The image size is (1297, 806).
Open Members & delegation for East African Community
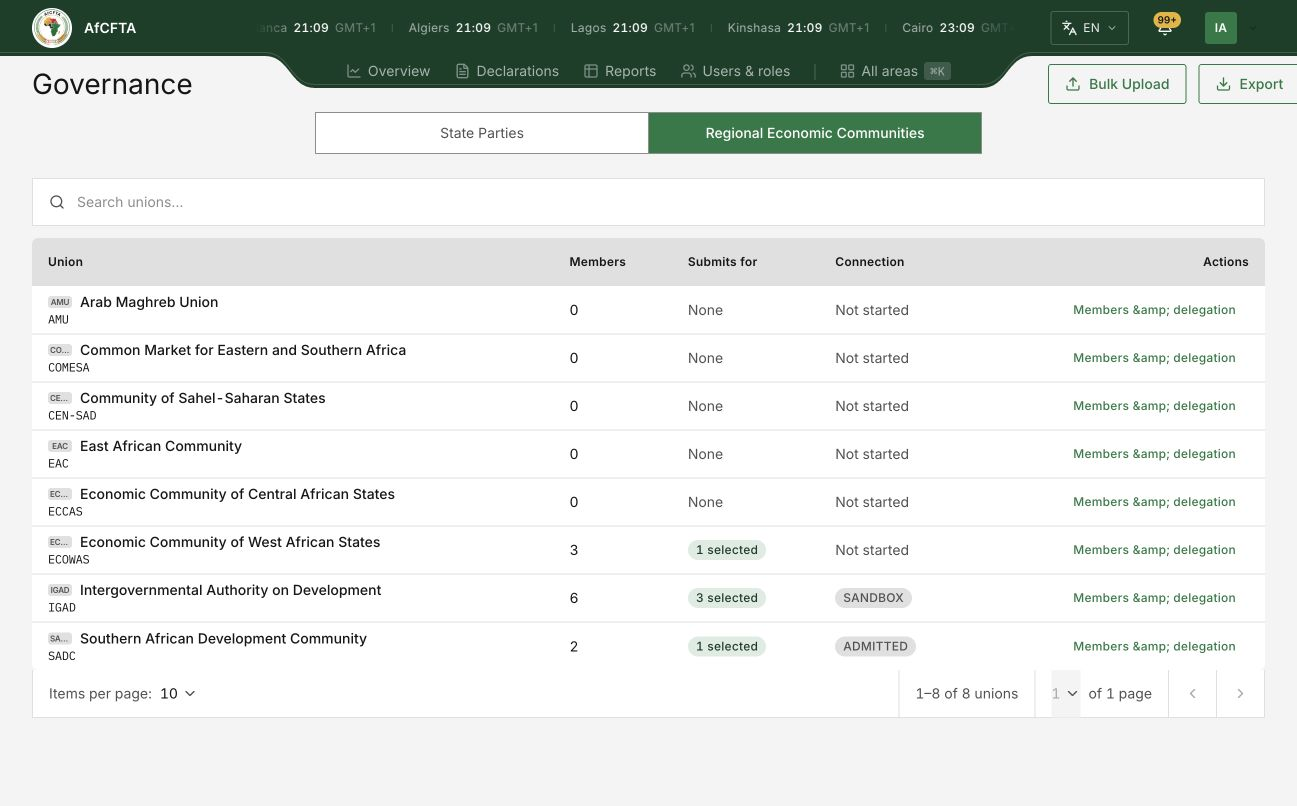pos(1154,454)
